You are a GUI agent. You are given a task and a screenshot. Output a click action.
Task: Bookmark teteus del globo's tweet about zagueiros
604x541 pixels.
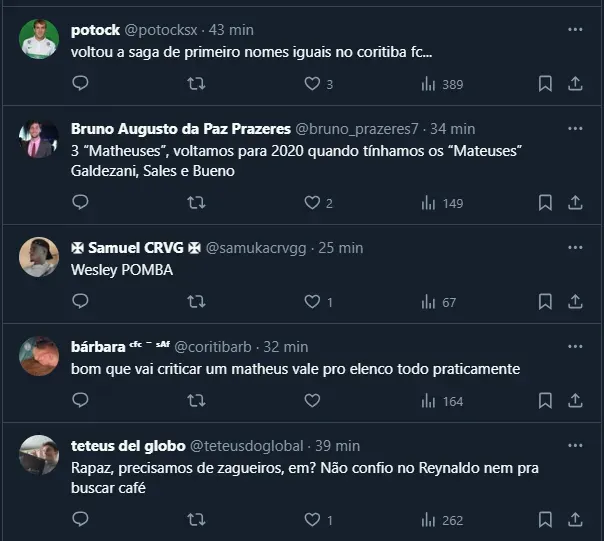click(x=545, y=519)
